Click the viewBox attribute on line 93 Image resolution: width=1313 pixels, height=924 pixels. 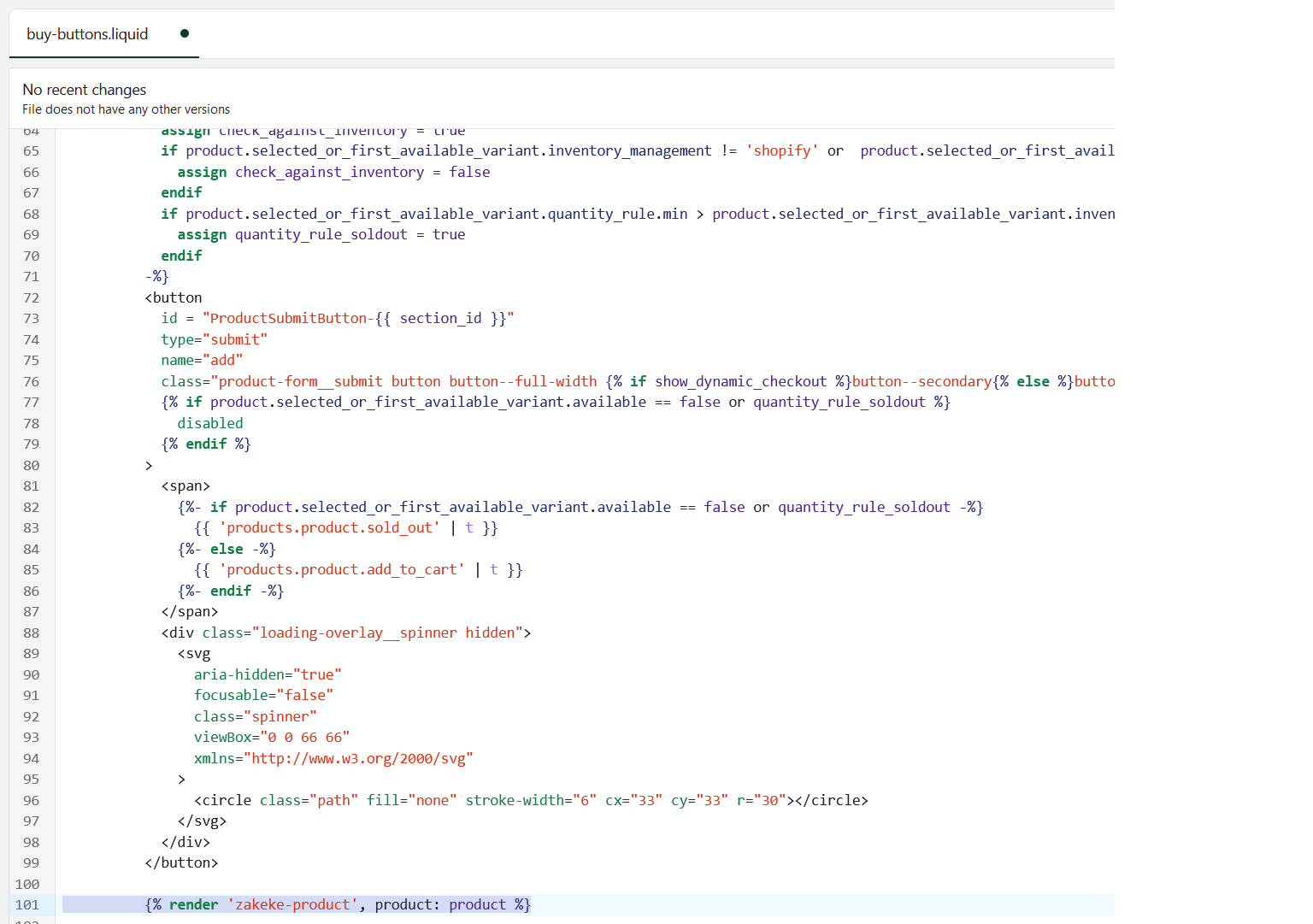click(x=272, y=738)
